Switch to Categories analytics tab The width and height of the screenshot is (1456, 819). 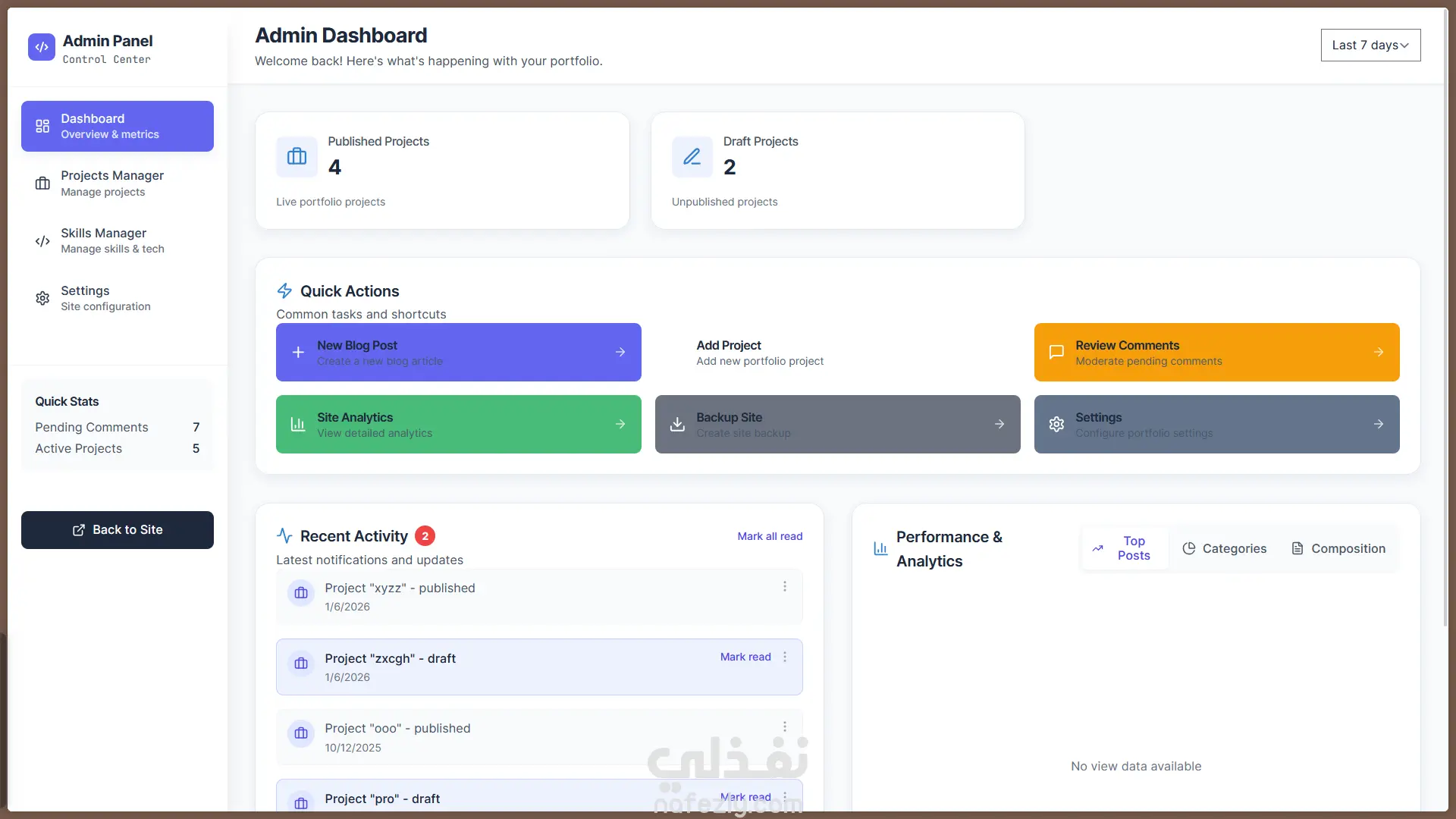(1224, 548)
